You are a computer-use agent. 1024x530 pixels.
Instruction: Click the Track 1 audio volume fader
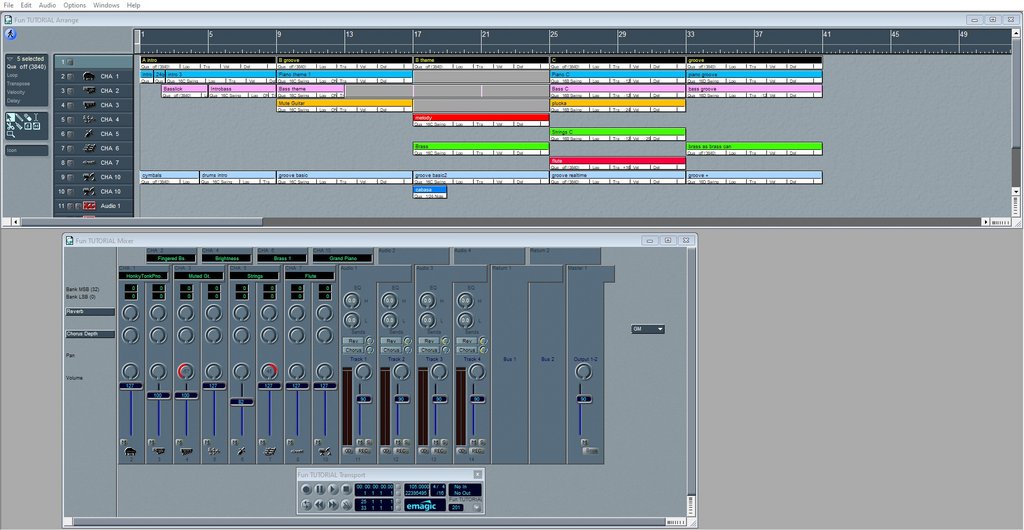(x=364, y=399)
